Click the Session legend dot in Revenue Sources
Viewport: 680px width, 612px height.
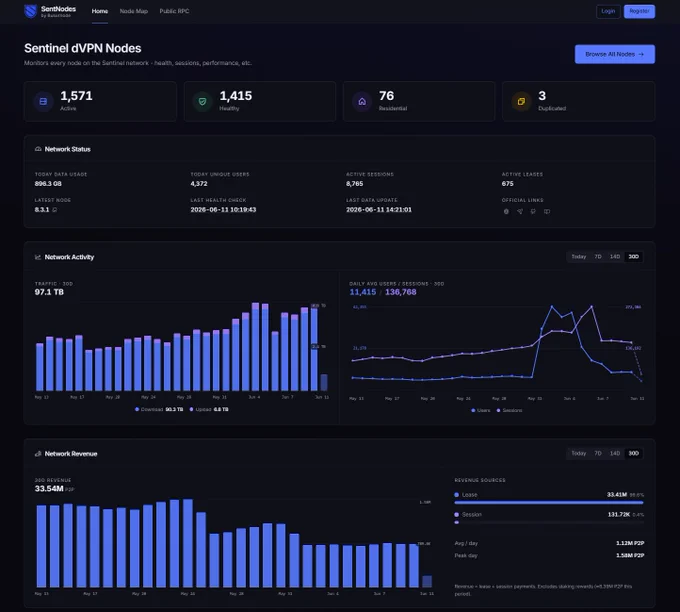(457, 515)
